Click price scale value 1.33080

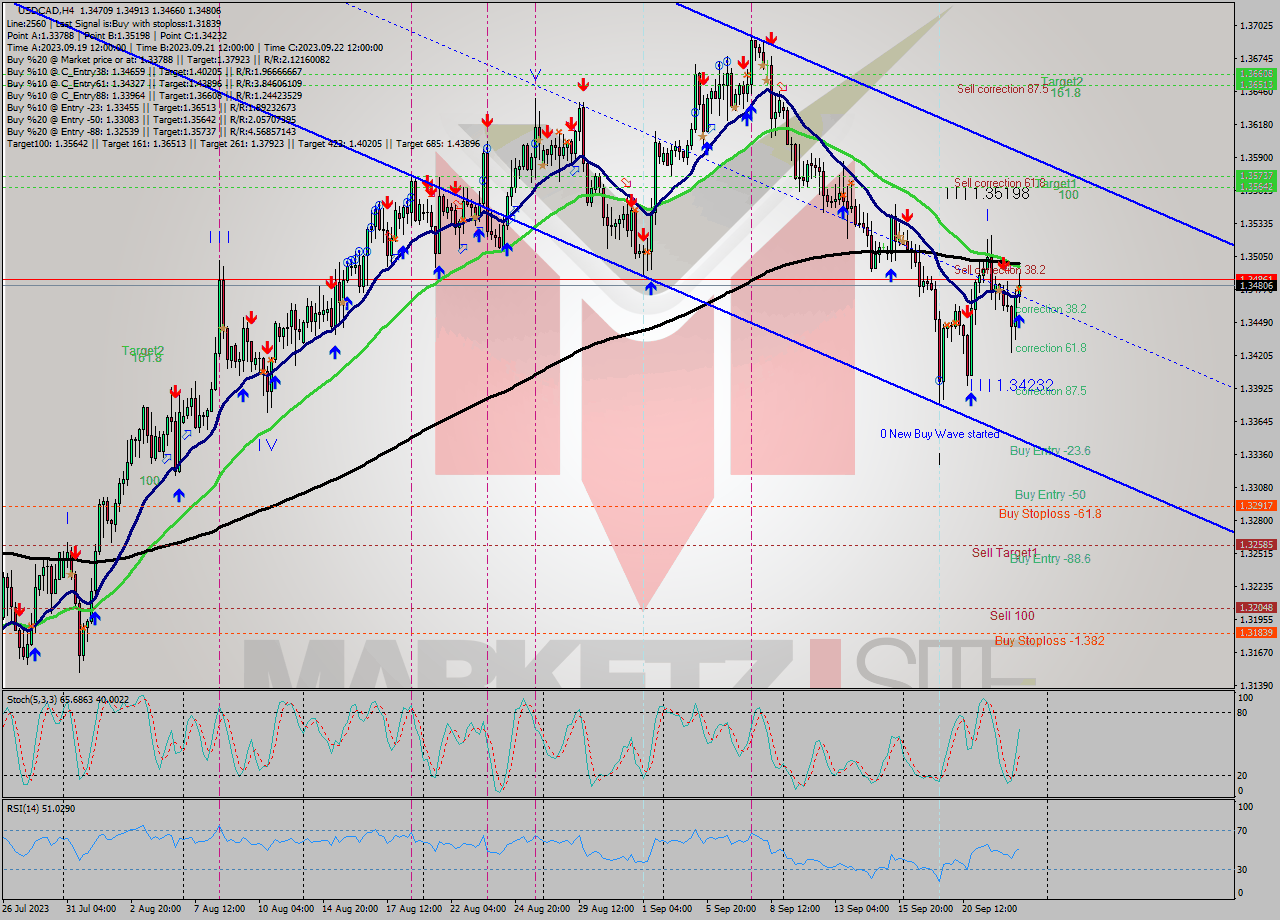click(x=1256, y=487)
